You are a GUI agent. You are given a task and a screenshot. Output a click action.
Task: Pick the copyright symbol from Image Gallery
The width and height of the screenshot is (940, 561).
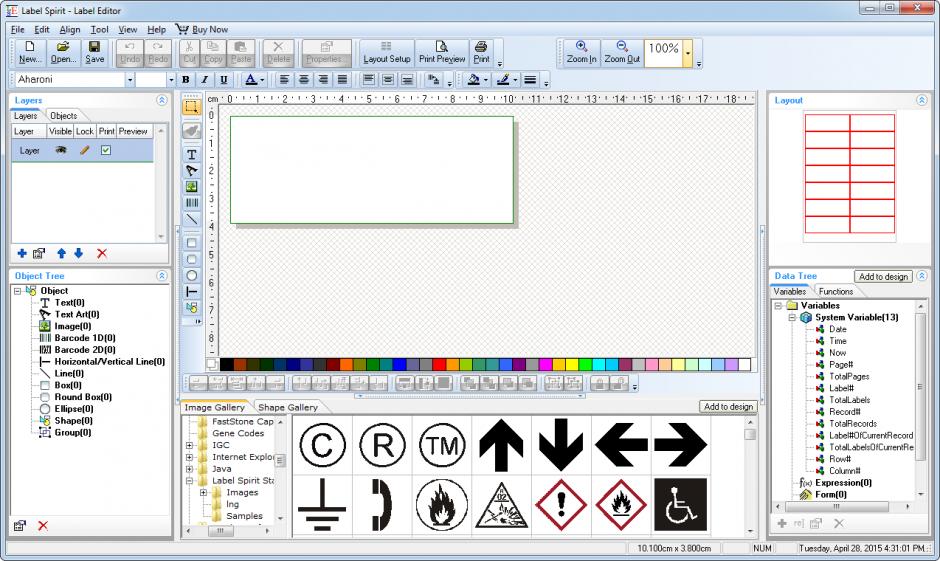coord(323,445)
